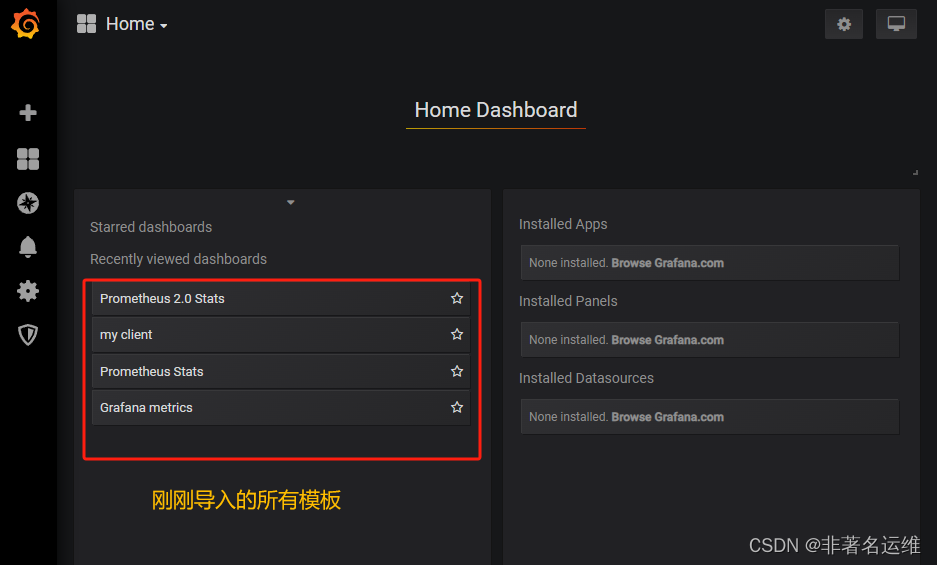Click the Starred dashboards heading
Screen dimensions: 937x565
(151, 227)
